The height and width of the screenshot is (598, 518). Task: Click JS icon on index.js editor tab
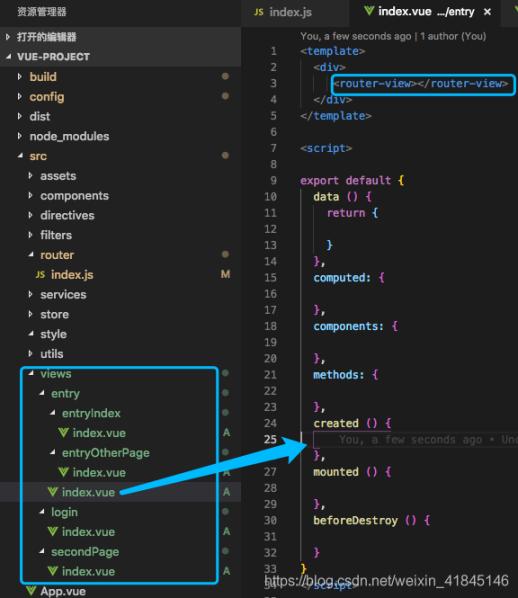pyautogui.click(x=259, y=12)
